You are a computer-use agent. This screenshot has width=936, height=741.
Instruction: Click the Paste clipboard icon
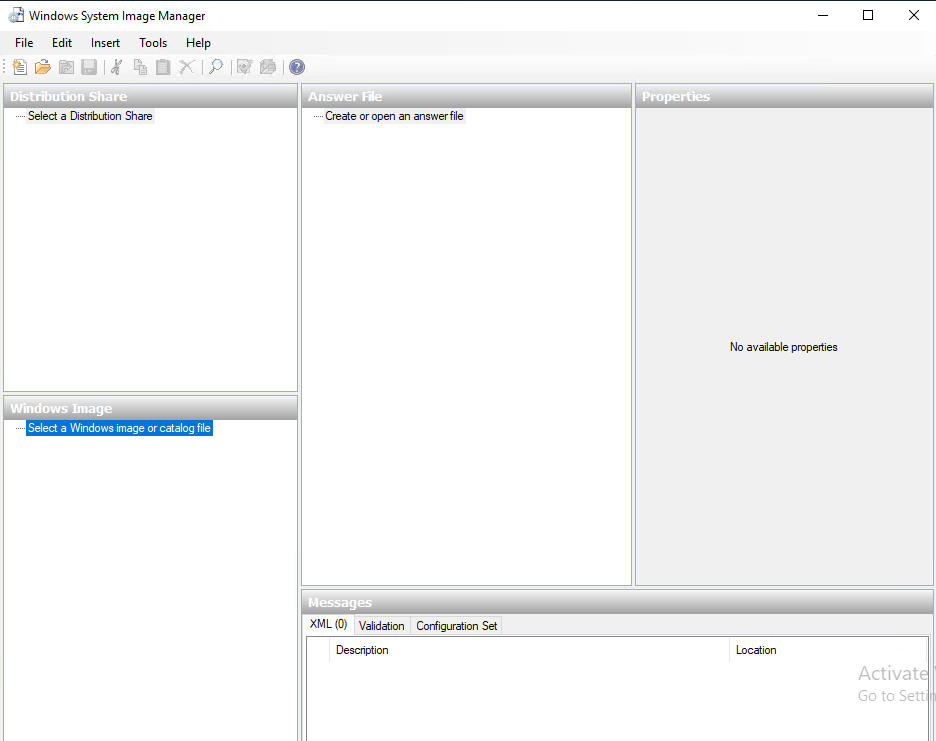tap(163, 67)
